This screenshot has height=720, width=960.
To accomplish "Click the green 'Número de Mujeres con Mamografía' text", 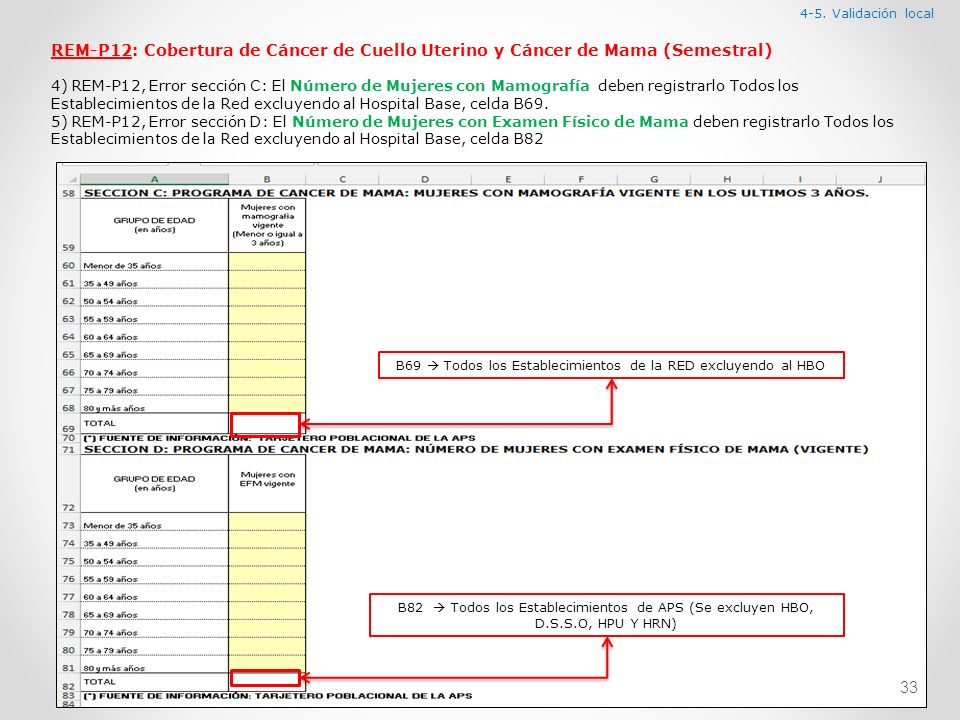I will [440, 86].
